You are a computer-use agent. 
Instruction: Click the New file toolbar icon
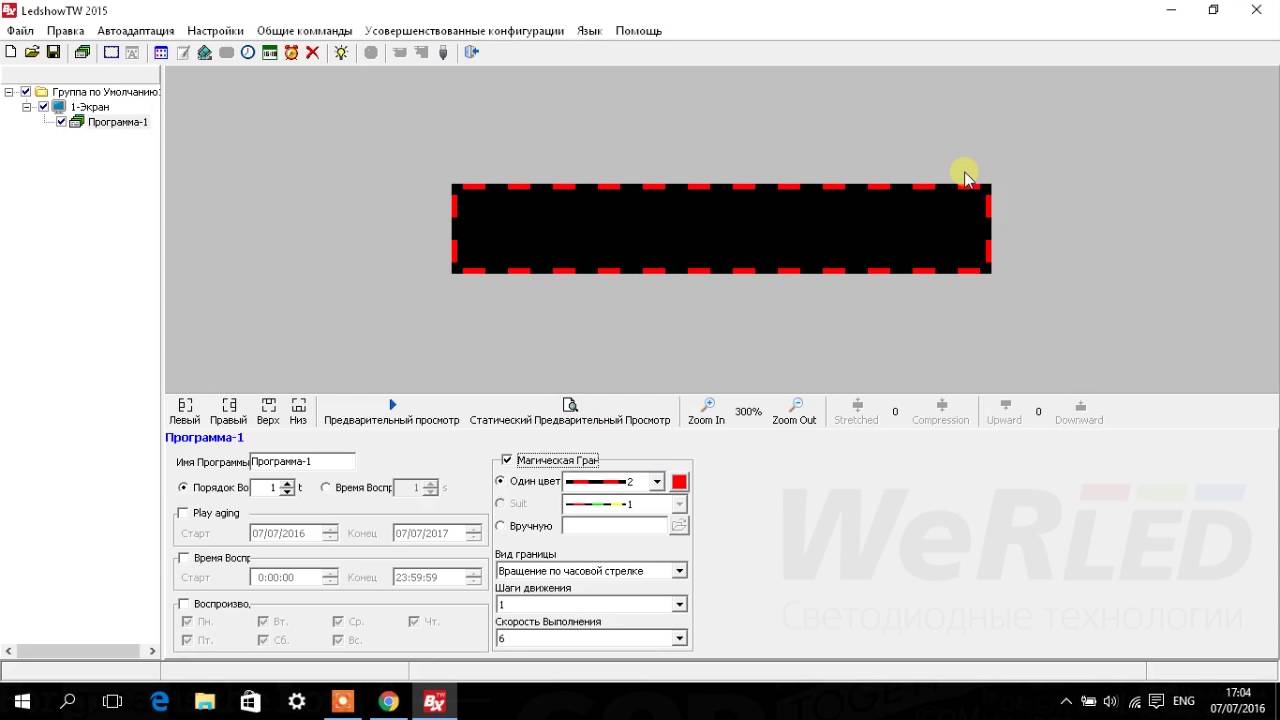[x=11, y=52]
